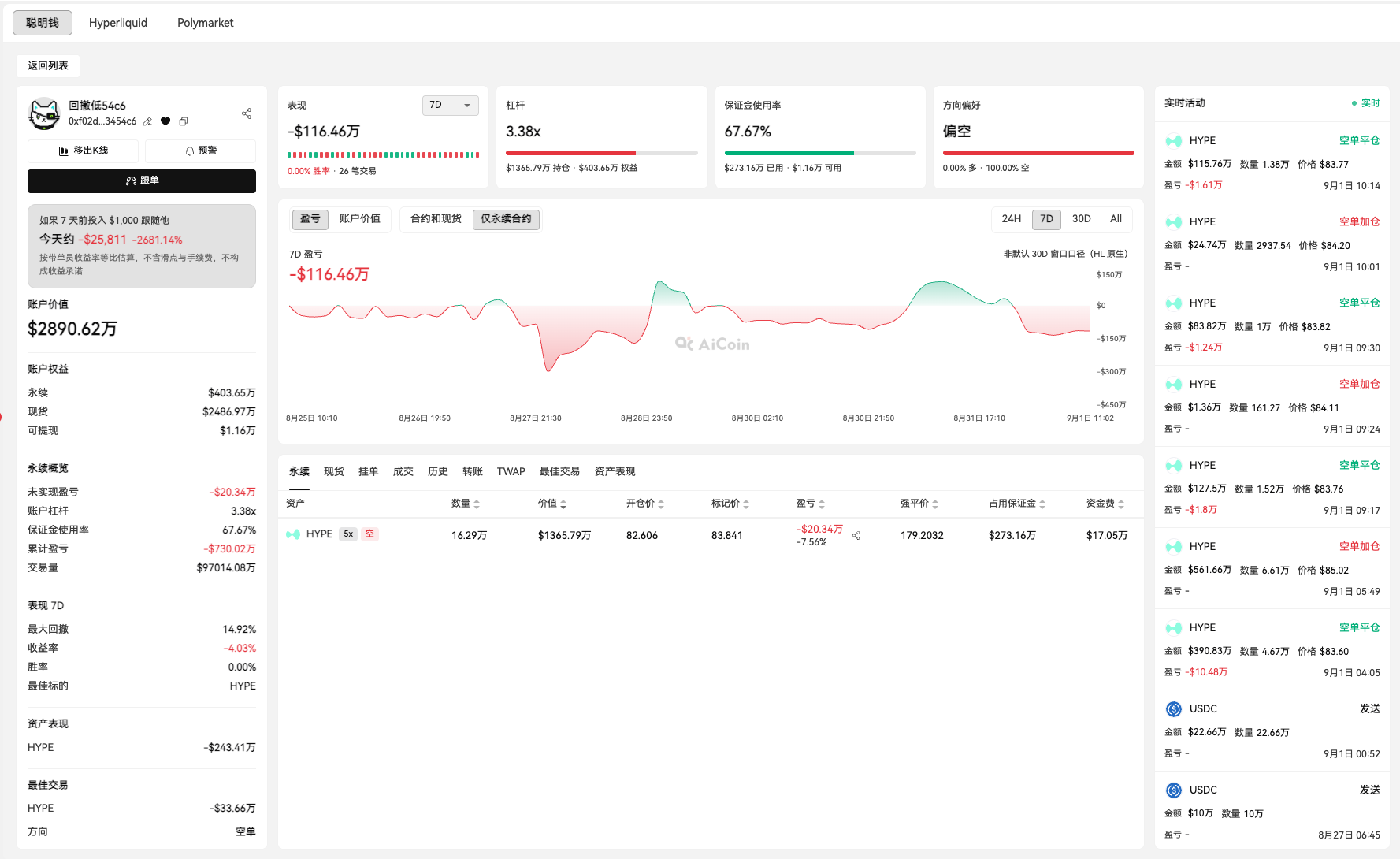
Task: Sort positions by the 强平价 column arrows
Action: (x=935, y=504)
